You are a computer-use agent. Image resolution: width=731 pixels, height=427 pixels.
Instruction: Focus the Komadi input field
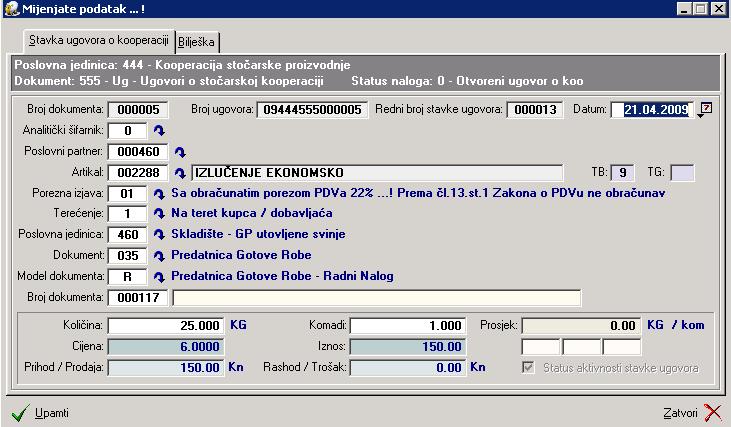408,326
